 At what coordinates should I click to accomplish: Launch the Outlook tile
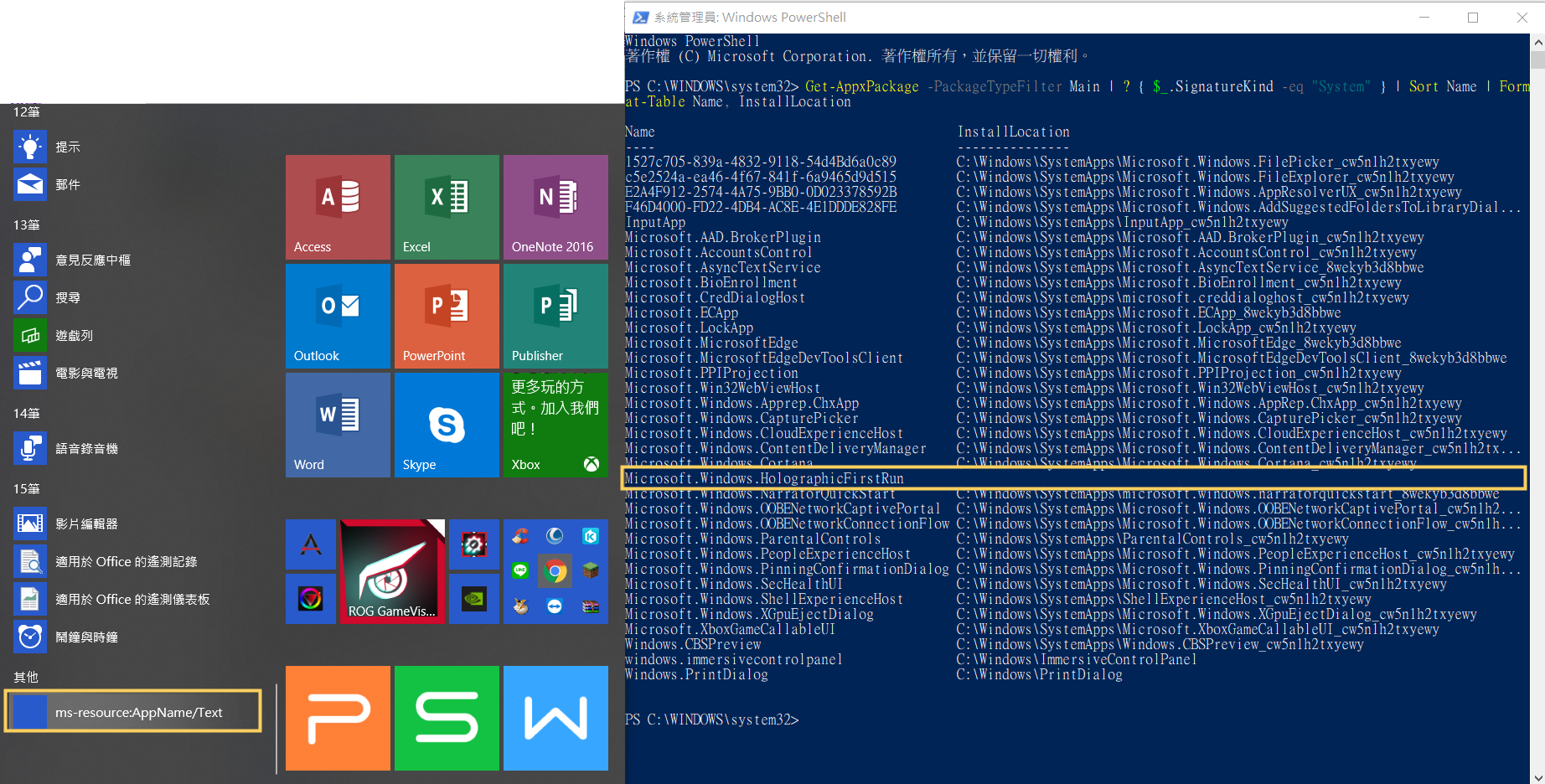tap(338, 316)
